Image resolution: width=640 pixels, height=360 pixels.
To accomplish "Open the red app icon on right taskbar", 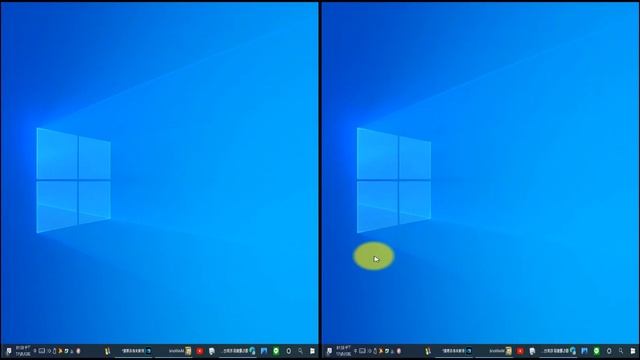I will (x=520, y=351).
